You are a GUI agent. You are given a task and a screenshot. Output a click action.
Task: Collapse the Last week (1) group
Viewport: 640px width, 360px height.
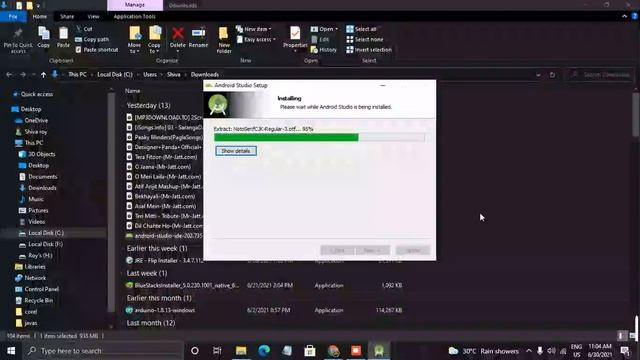pyautogui.click(x=147, y=273)
